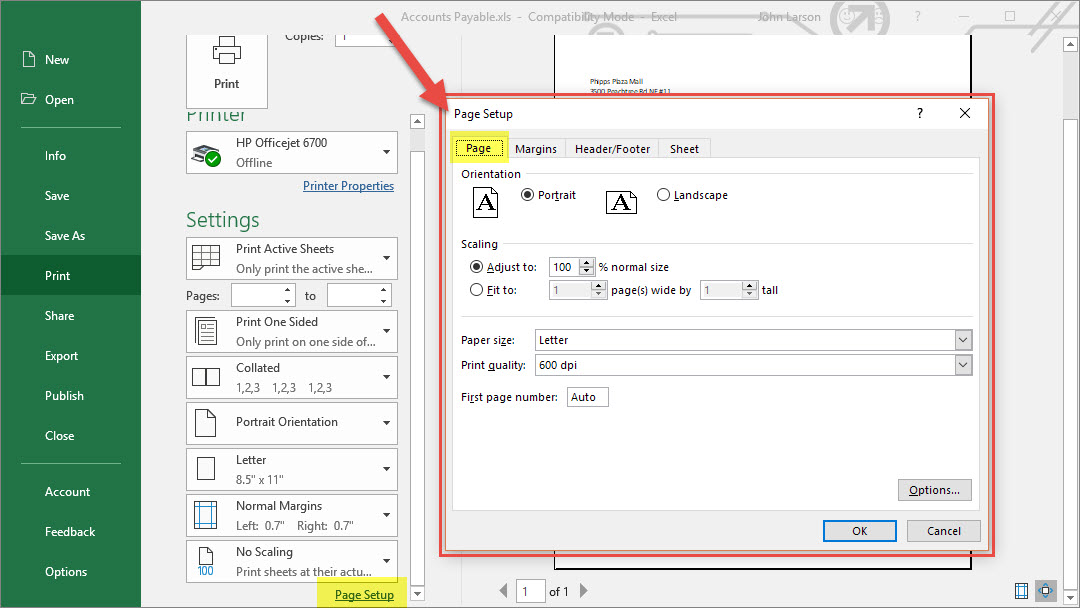1080x608 pixels.
Task: Increase the Adjust to percentage spinner
Action: pos(586,263)
